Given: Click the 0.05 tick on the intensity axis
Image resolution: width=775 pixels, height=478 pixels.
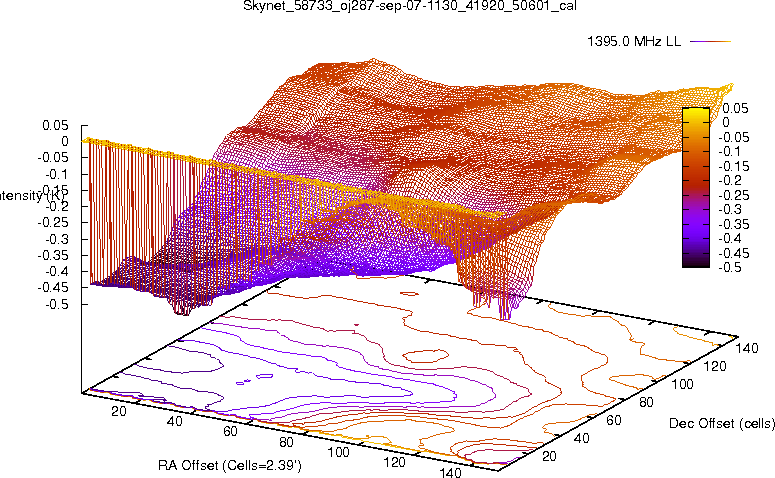Looking at the screenshot, I should (x=55, y=125).
